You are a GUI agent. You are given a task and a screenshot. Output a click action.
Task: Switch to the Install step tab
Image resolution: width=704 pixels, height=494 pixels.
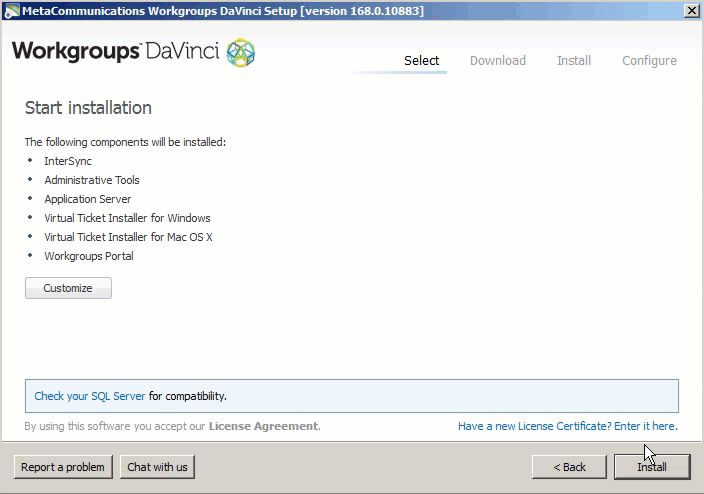click(x=574, y=61)
